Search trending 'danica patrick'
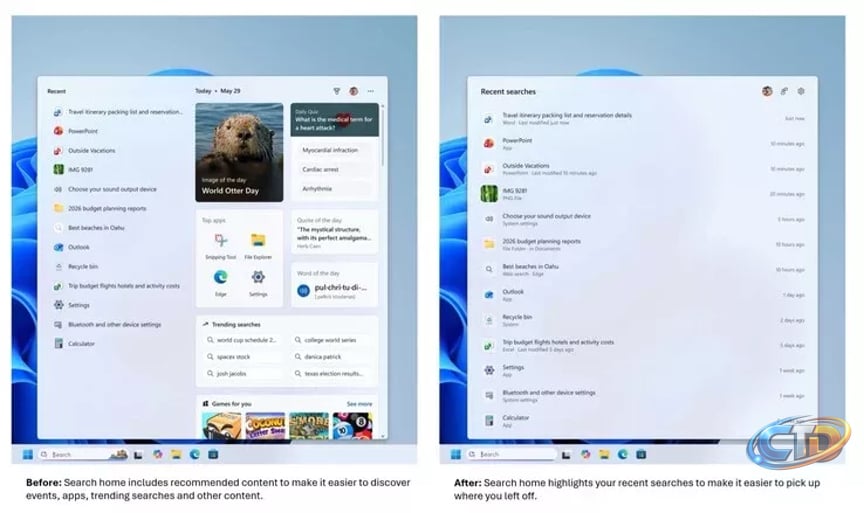This screenshot has width=864, height=513. 330,357
